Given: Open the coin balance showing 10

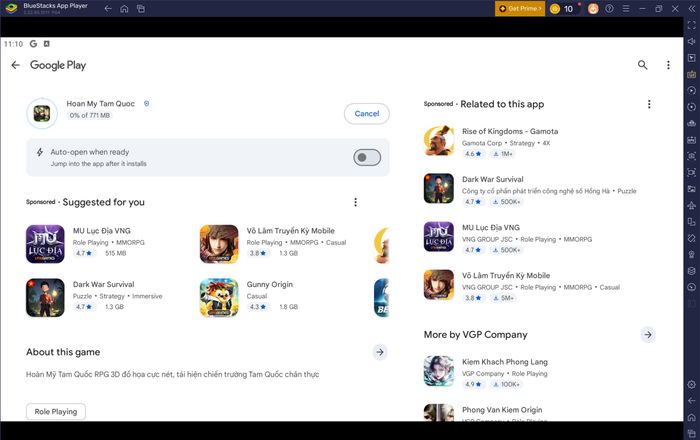Looking at the screenshot, I should click(562, 8).
